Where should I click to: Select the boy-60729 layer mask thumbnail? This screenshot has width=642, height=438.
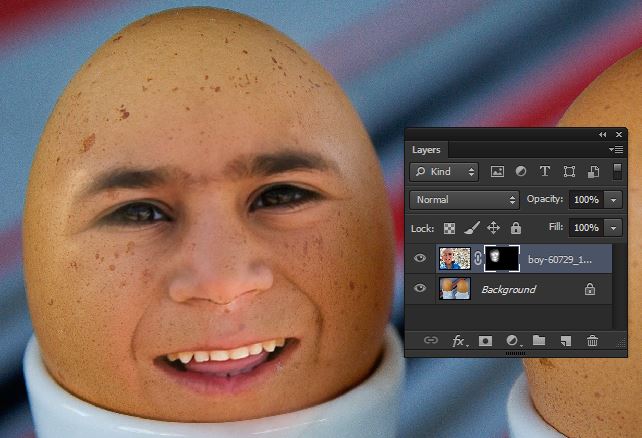[502, 259]
